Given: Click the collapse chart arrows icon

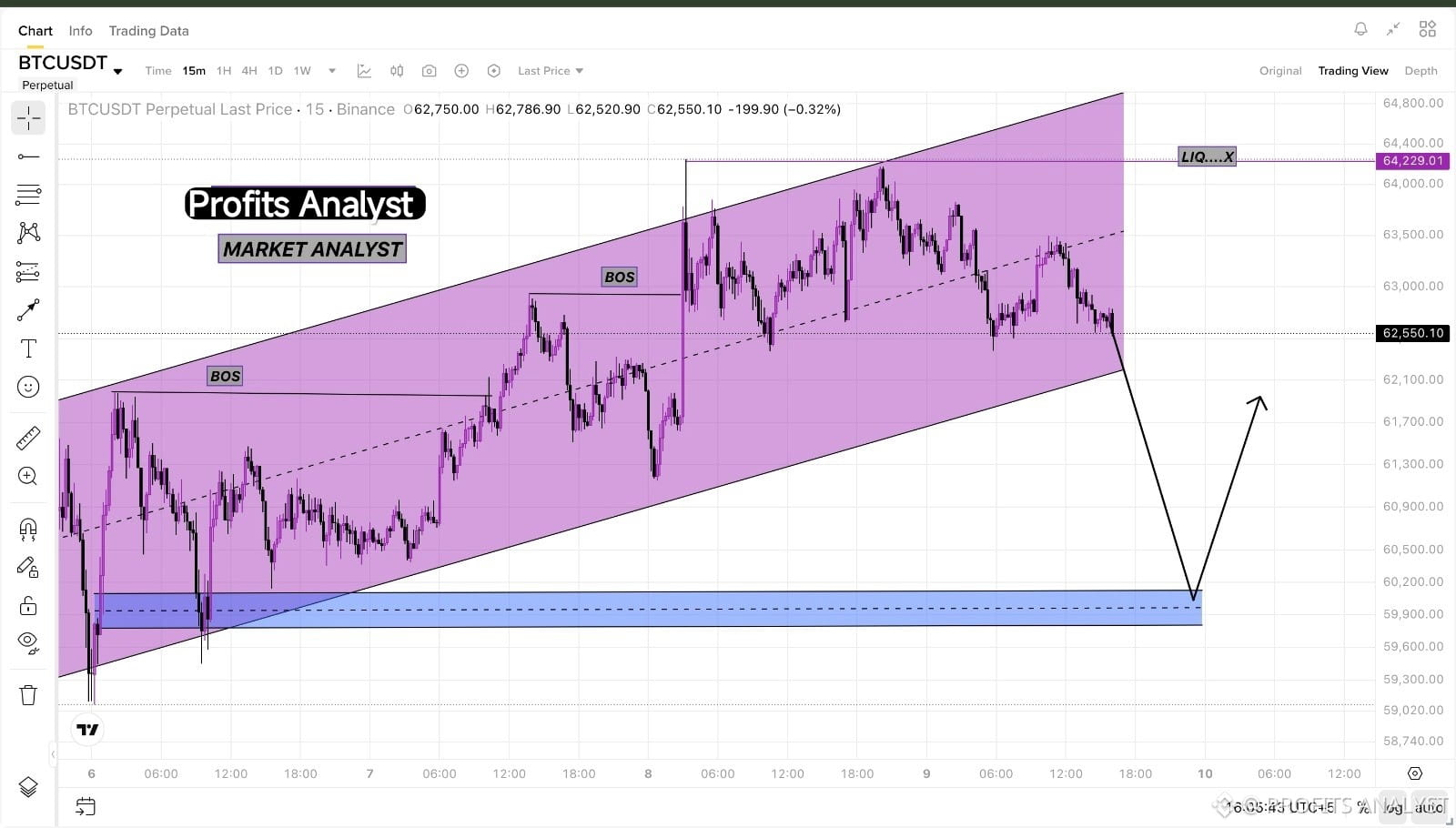Looking at the screenshot, I should (x=1393, y=29).
